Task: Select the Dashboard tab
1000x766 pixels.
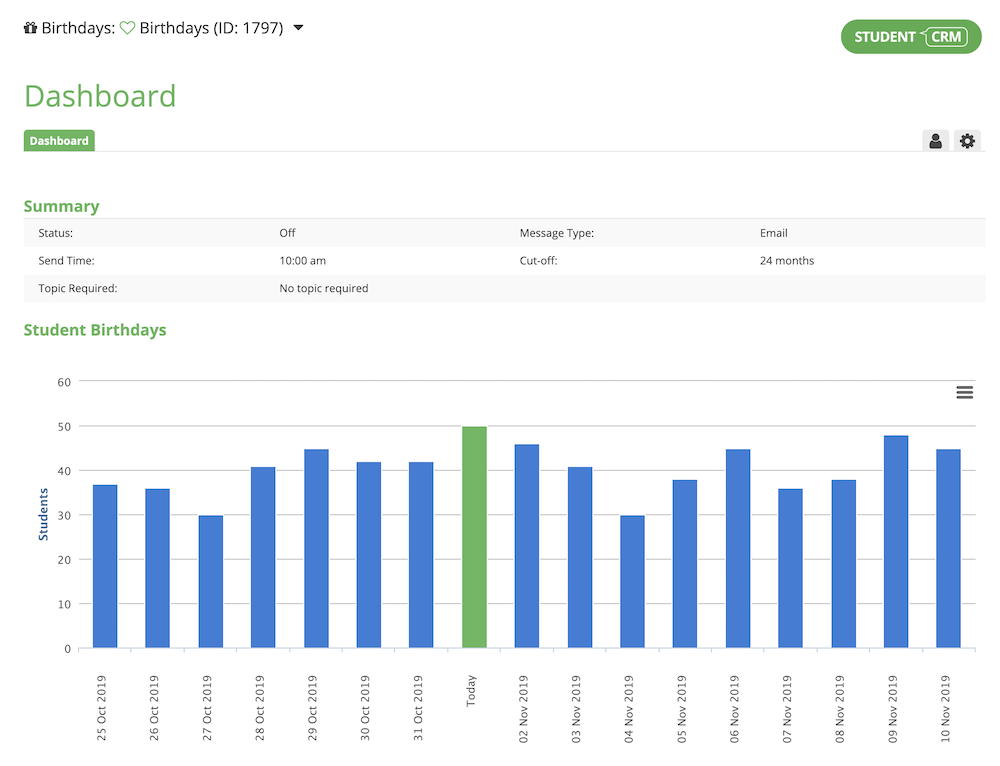Action: tap(58, 141)
